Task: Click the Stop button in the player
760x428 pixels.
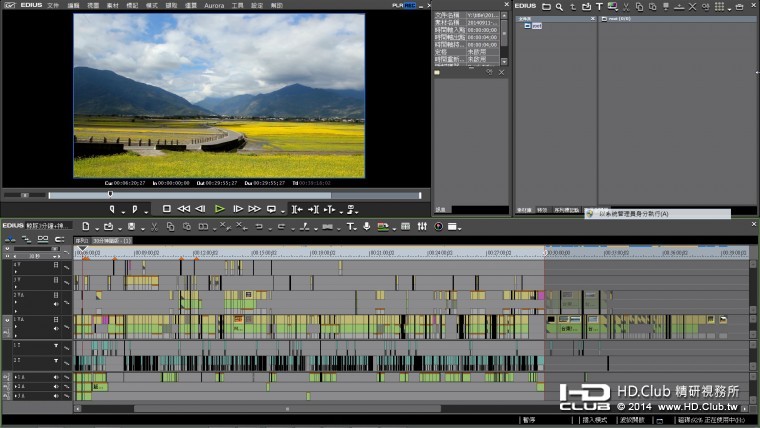Action: pos(167,209)
